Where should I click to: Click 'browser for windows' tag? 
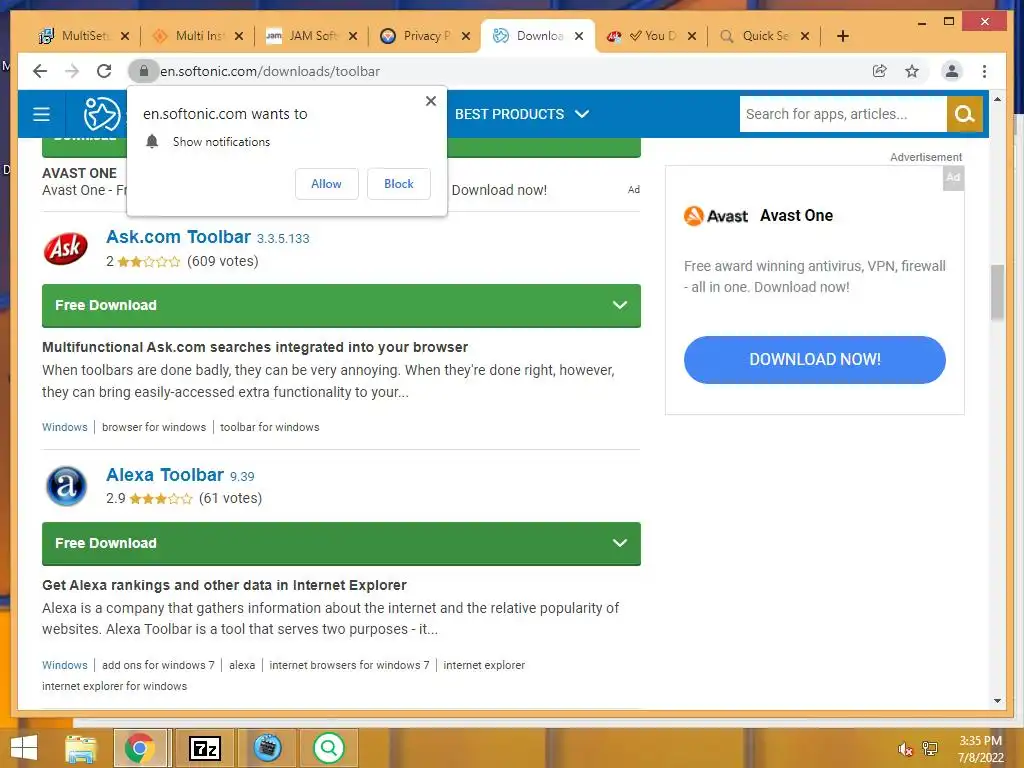153,427
